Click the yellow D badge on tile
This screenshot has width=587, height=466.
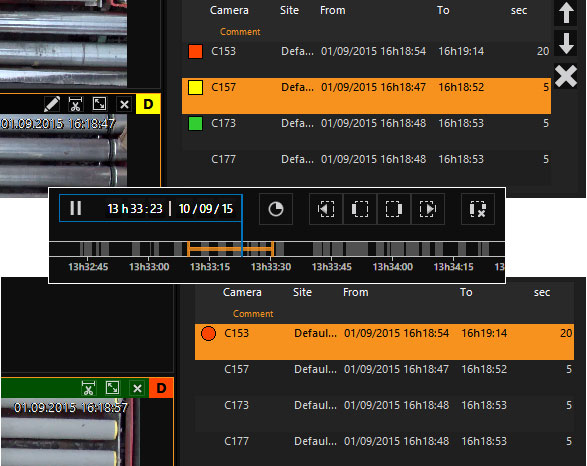pos(148,104)
